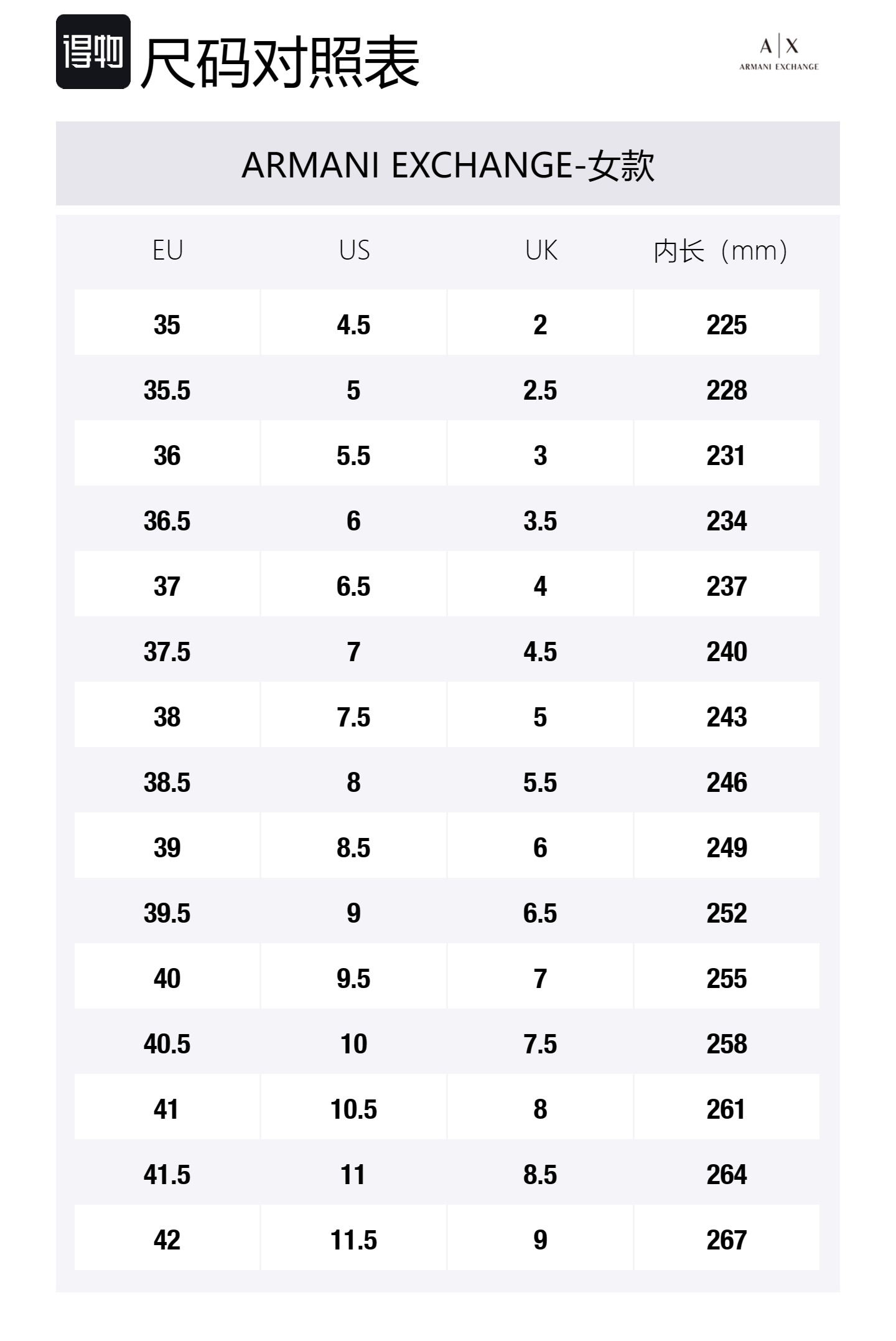This screenshot has height=1341, width=896.
Task: Select EU size 36.5 cell
Action: (167, 520)
